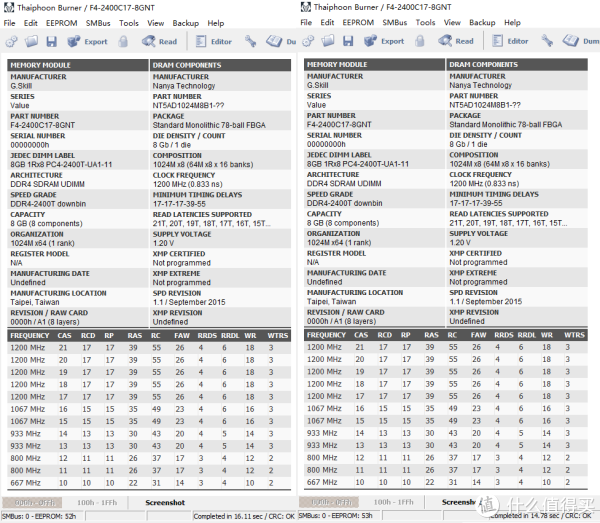
Task: Click Read button in right toolbar
Action: [x=455, y=41]
